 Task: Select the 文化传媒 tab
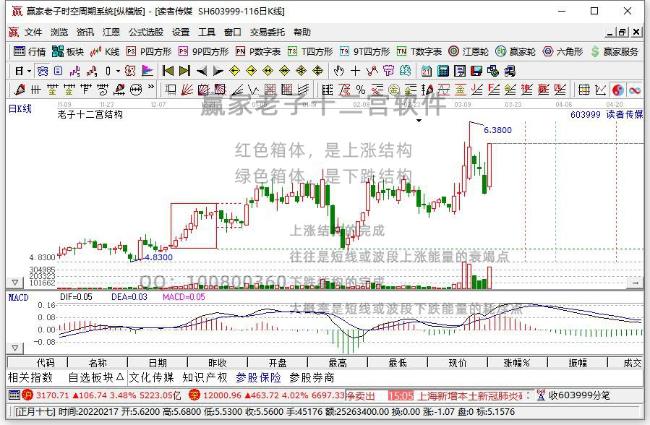(x=152, y=377)
